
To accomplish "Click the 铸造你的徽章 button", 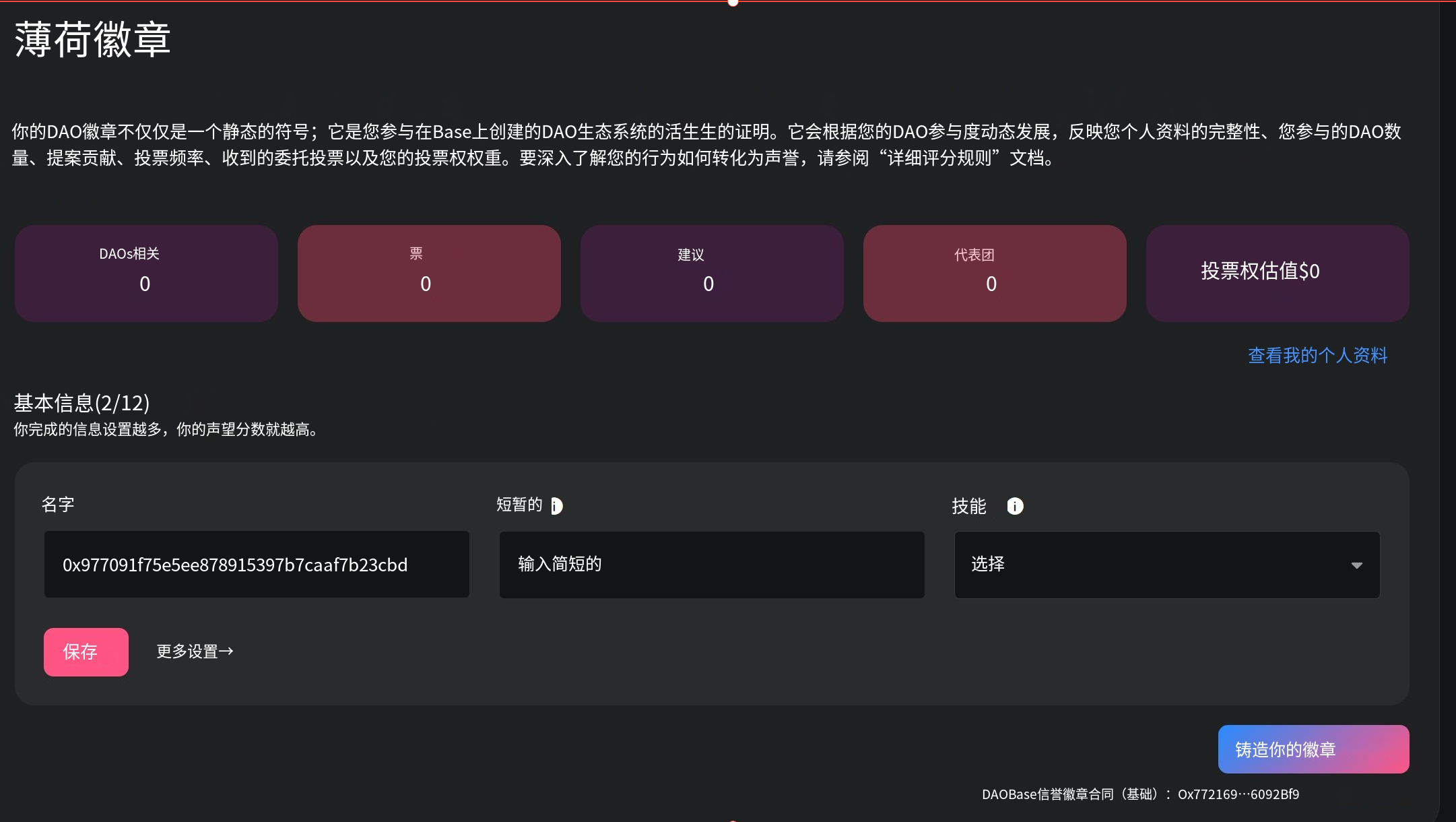I will [1313, 749].
